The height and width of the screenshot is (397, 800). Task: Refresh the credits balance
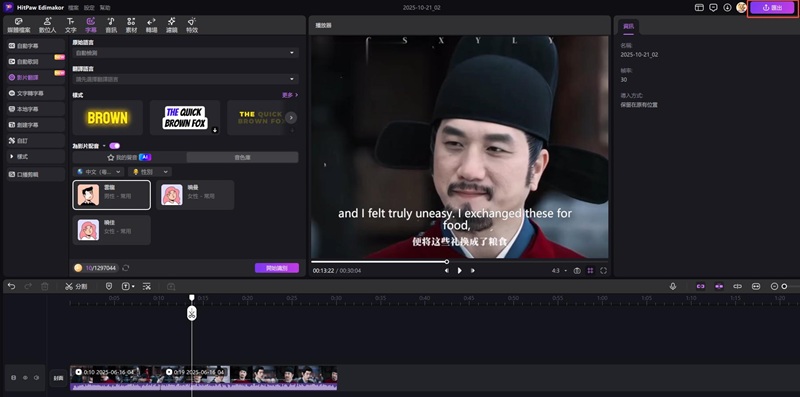pos(126,268)
